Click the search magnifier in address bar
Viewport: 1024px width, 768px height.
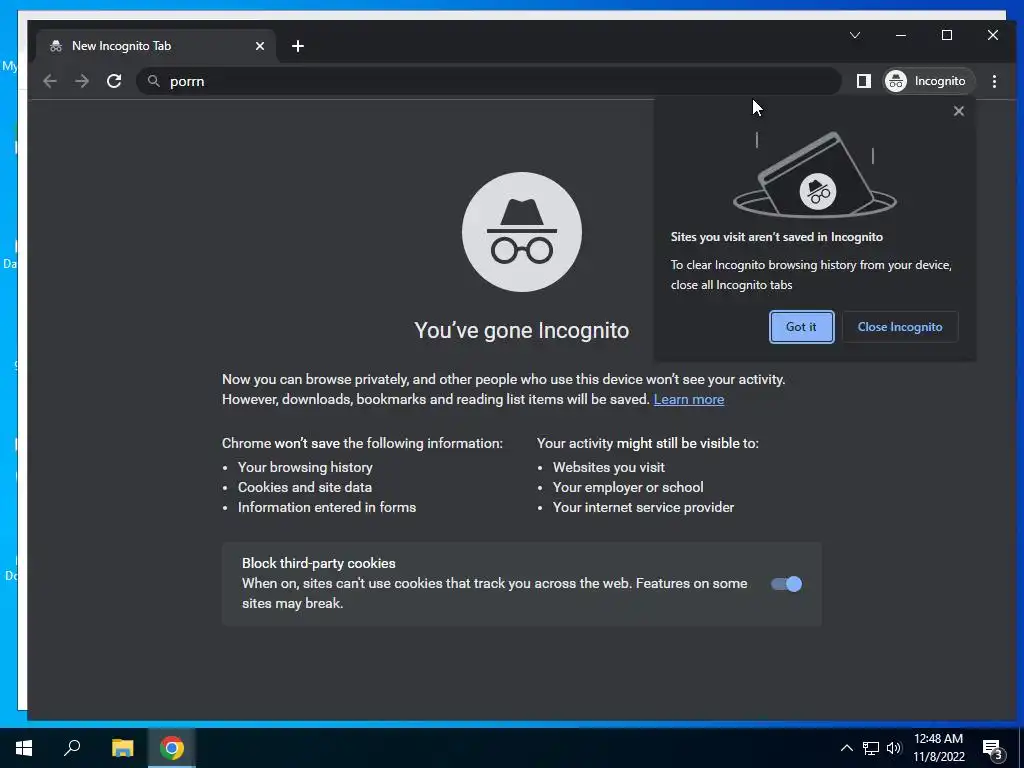tap(153, 81)
